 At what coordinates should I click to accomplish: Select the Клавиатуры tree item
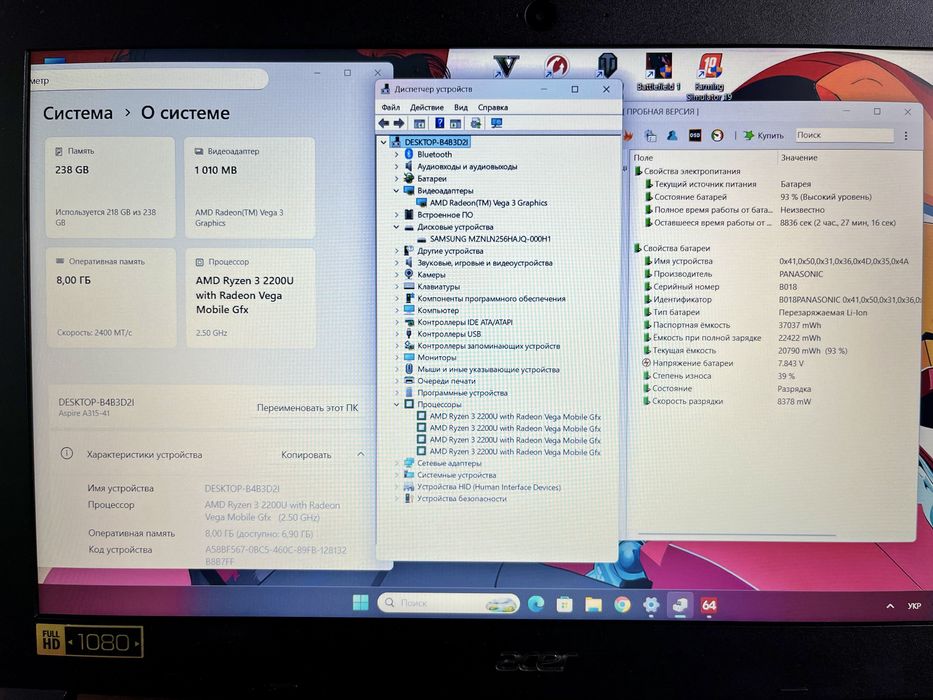click(x=439, y=286)
